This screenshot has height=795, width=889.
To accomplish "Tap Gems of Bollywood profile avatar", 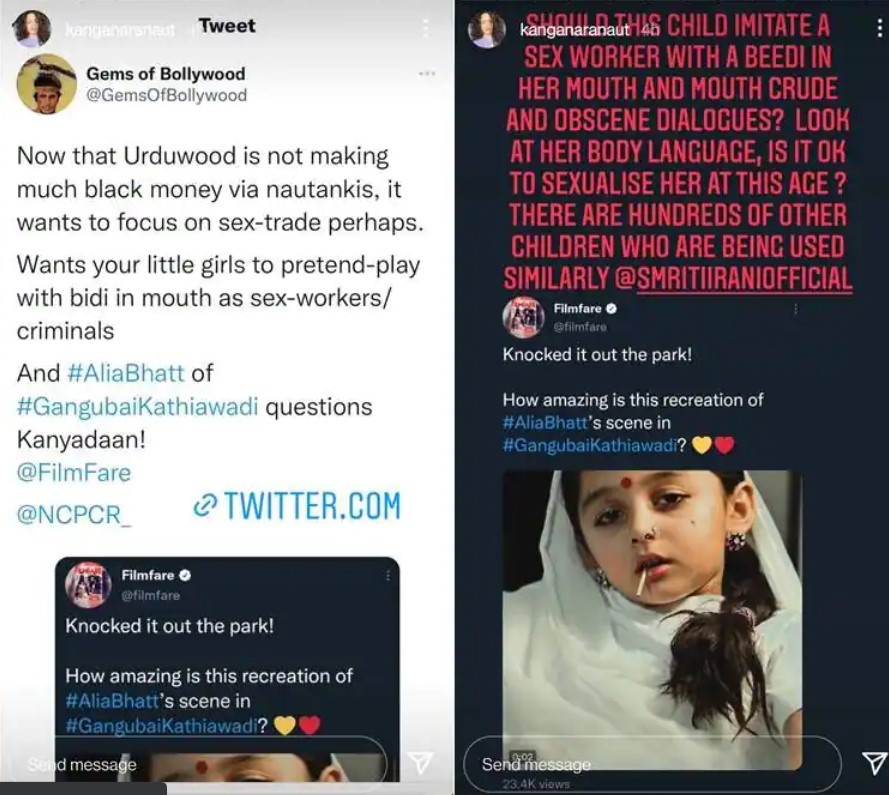I will [x=46, y=83].
